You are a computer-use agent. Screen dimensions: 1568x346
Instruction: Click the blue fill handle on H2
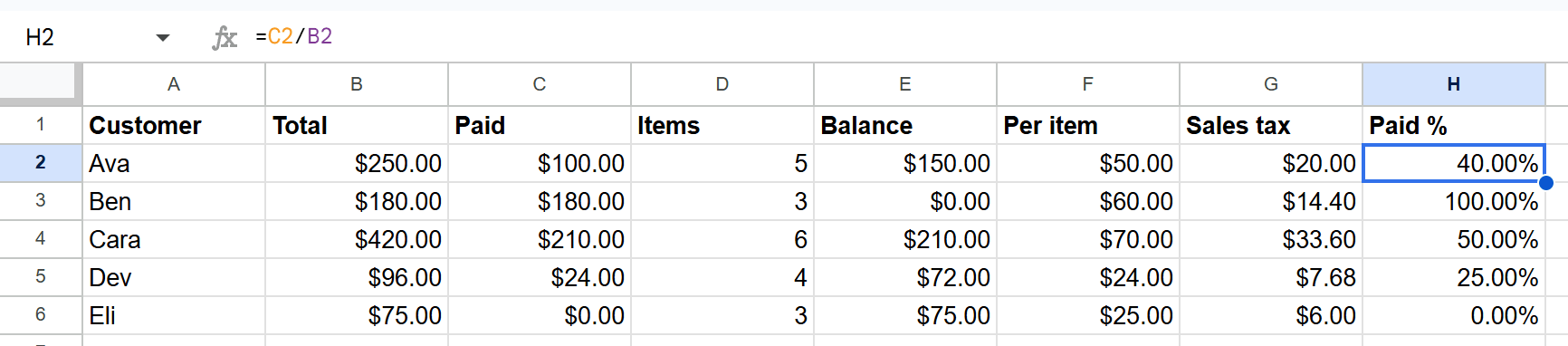[x=1546, y=183]
